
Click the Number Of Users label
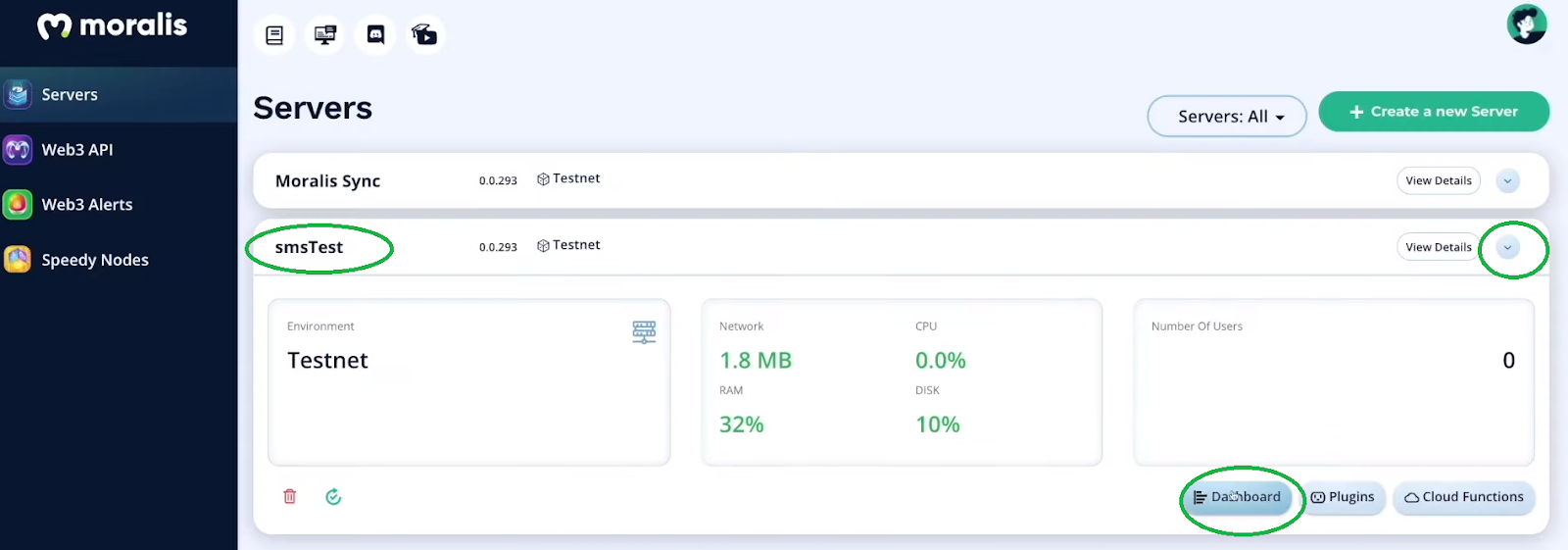[x=1197, y=326]
